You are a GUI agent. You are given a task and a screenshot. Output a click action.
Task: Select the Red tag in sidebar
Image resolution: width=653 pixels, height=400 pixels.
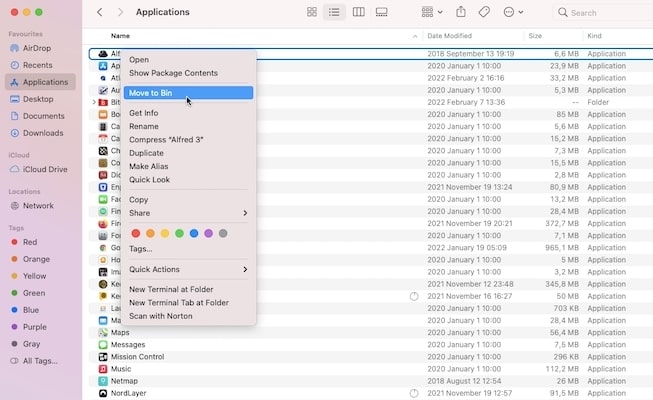coord(41,242)
